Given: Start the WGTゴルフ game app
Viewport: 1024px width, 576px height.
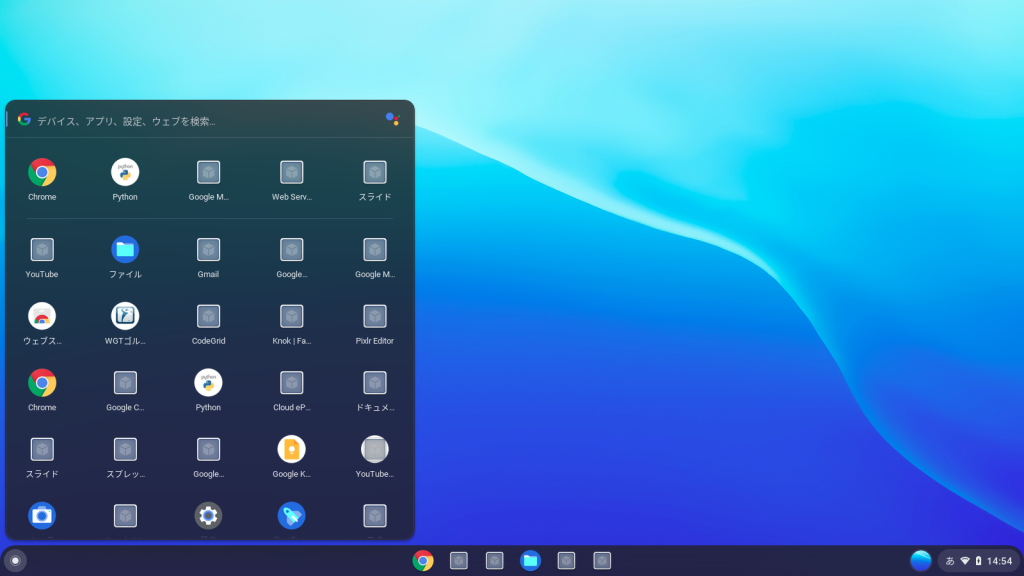Looking at the screenshot, I should (x=124, y=311).
